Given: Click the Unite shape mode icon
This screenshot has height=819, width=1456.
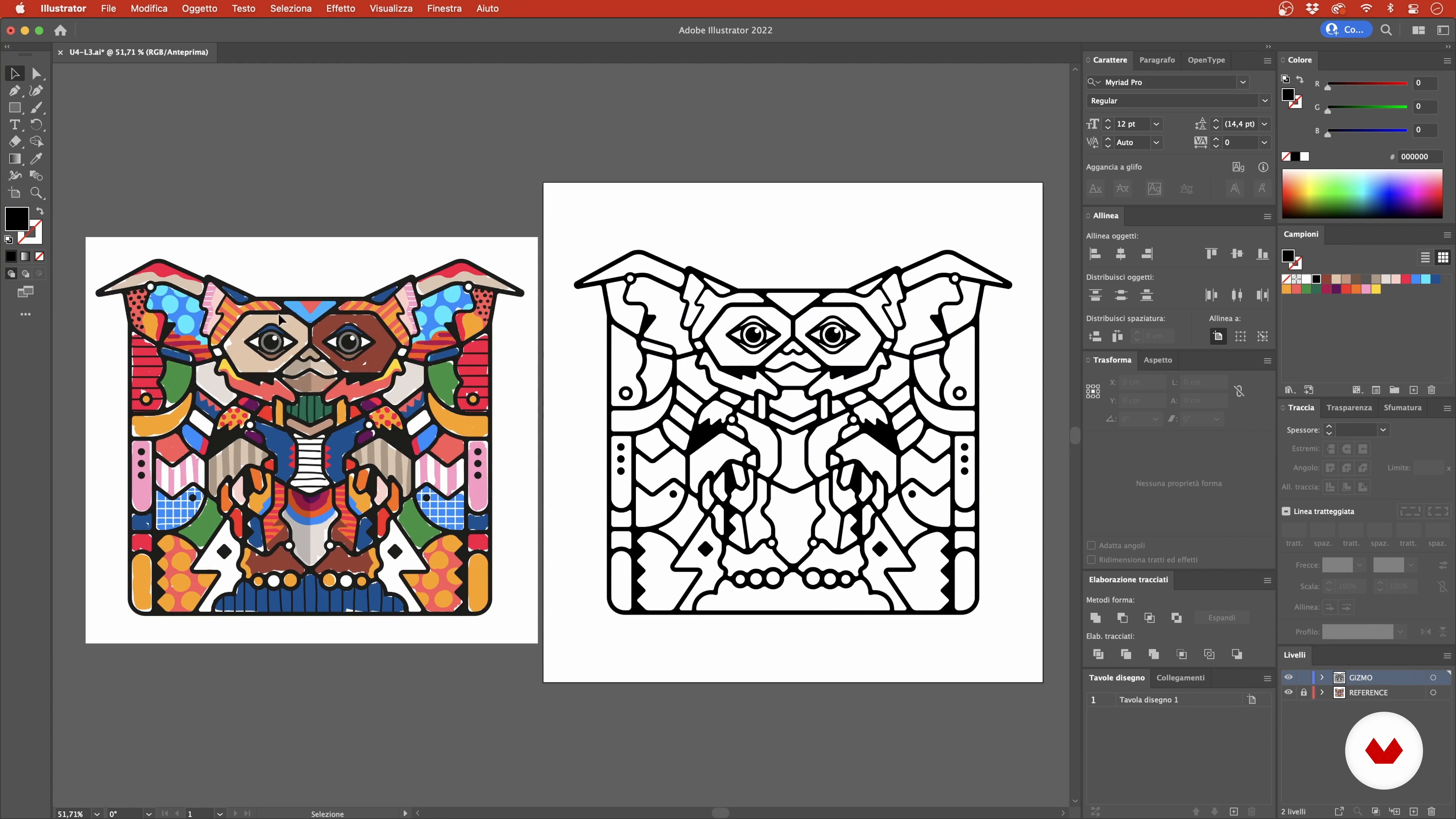Looking at the screenshot, I should [x=1095, y=618].
